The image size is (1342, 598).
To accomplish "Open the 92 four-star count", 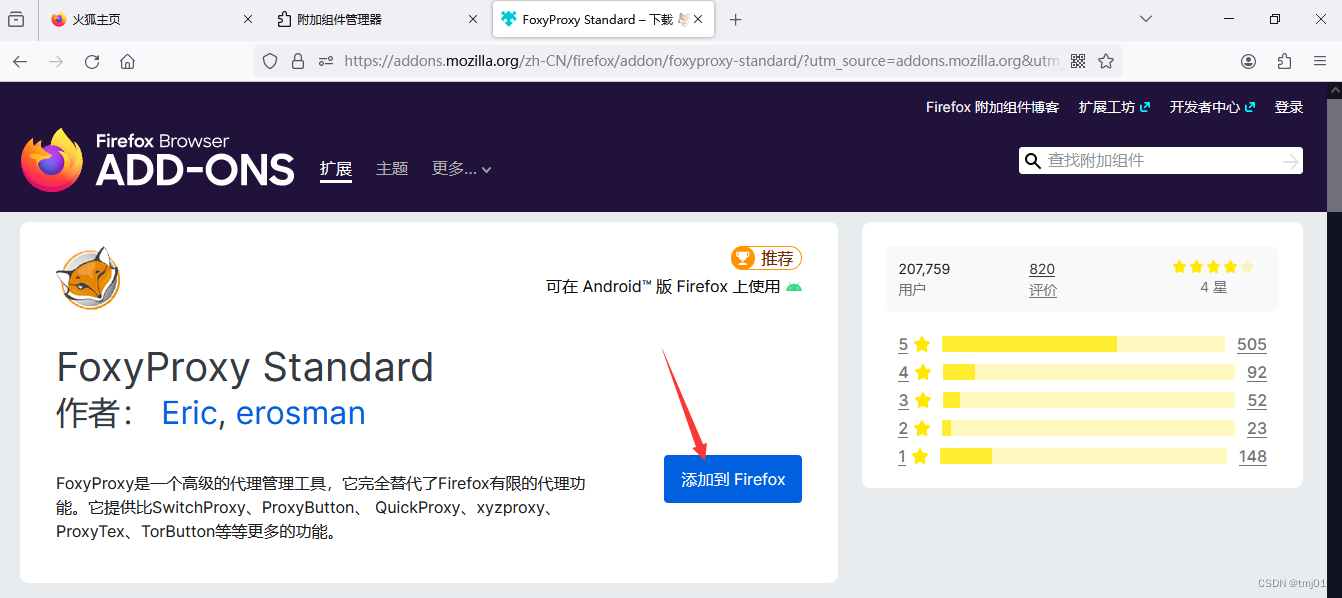I will click(x=1257, y=372).
